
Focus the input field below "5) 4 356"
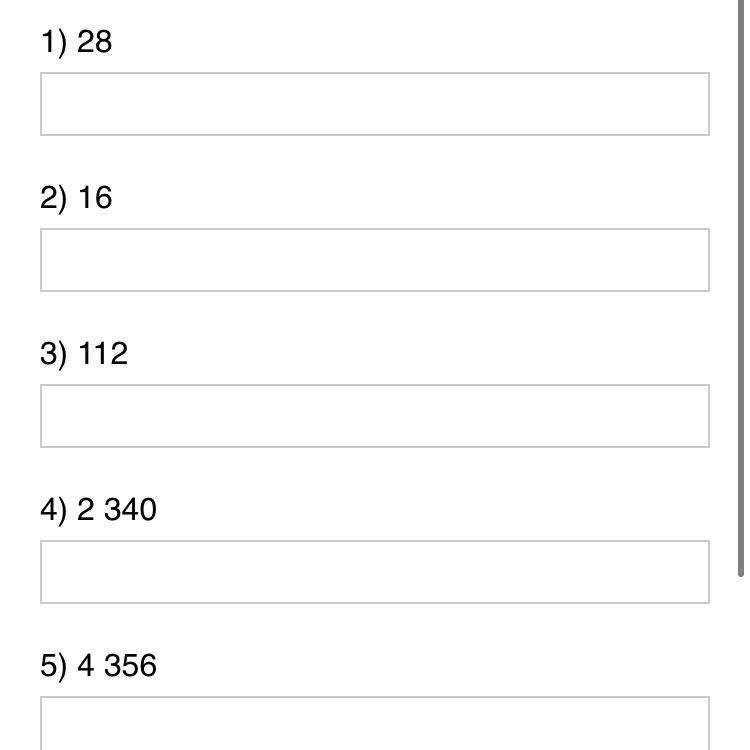[x=375, y=724]
